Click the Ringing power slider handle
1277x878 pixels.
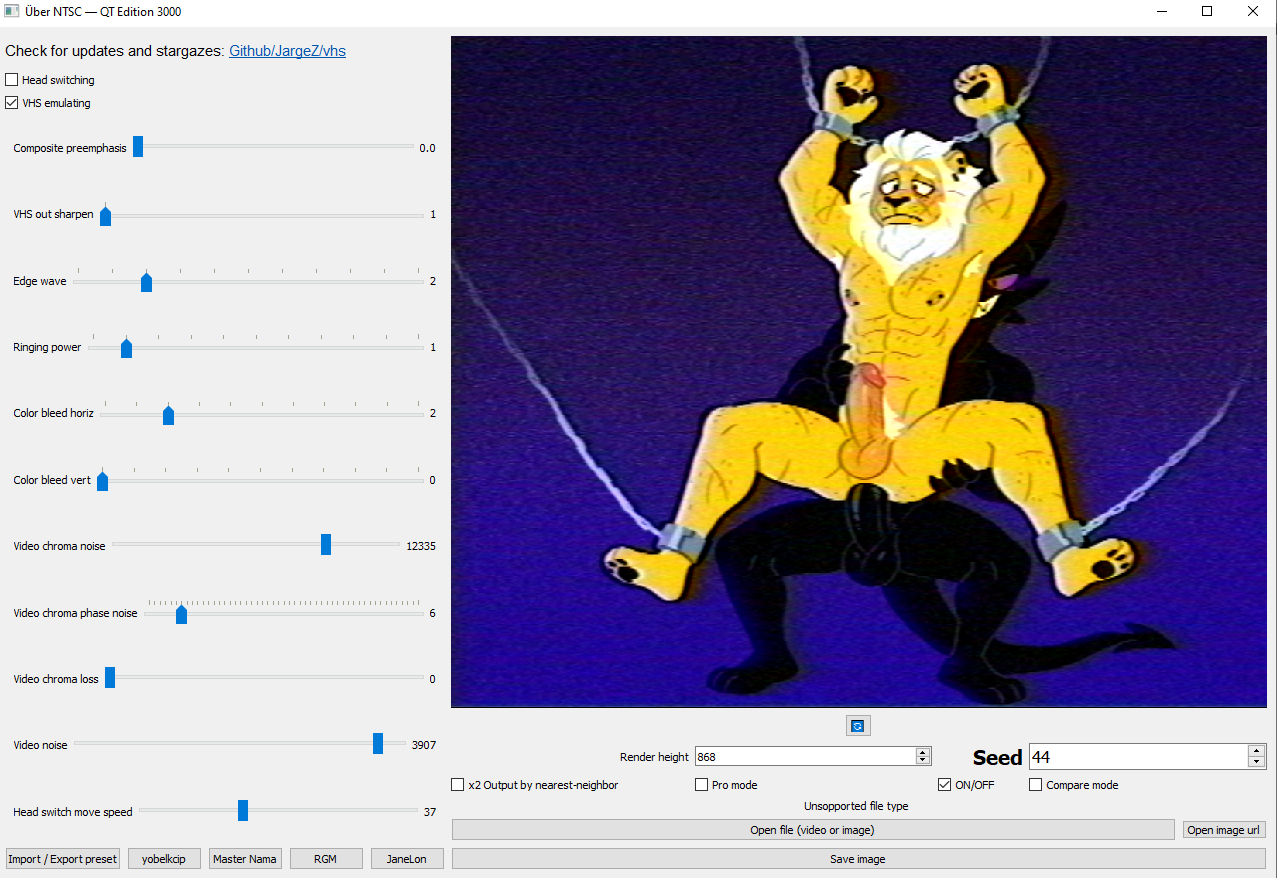(126, 347)
